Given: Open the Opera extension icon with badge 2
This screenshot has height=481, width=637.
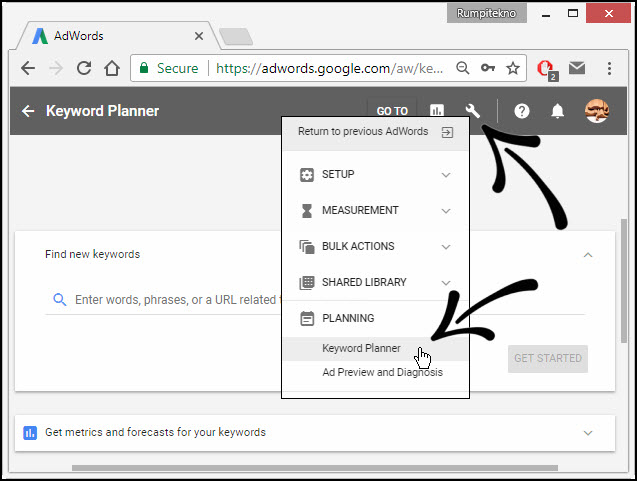Looking at the screenshot, I should 546,69.
